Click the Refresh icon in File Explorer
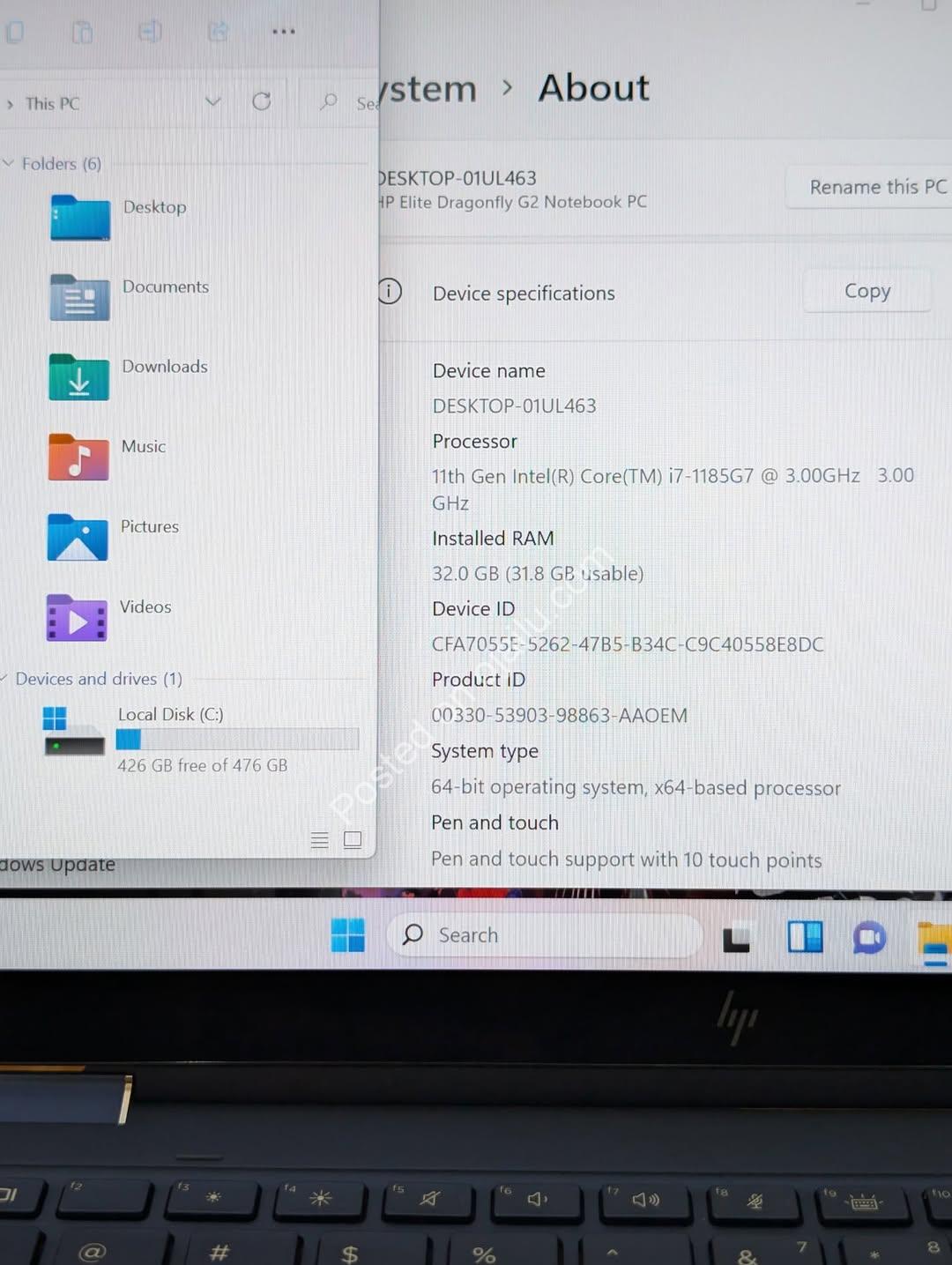Screen dimensions: 952x1265 pos(262,101)
